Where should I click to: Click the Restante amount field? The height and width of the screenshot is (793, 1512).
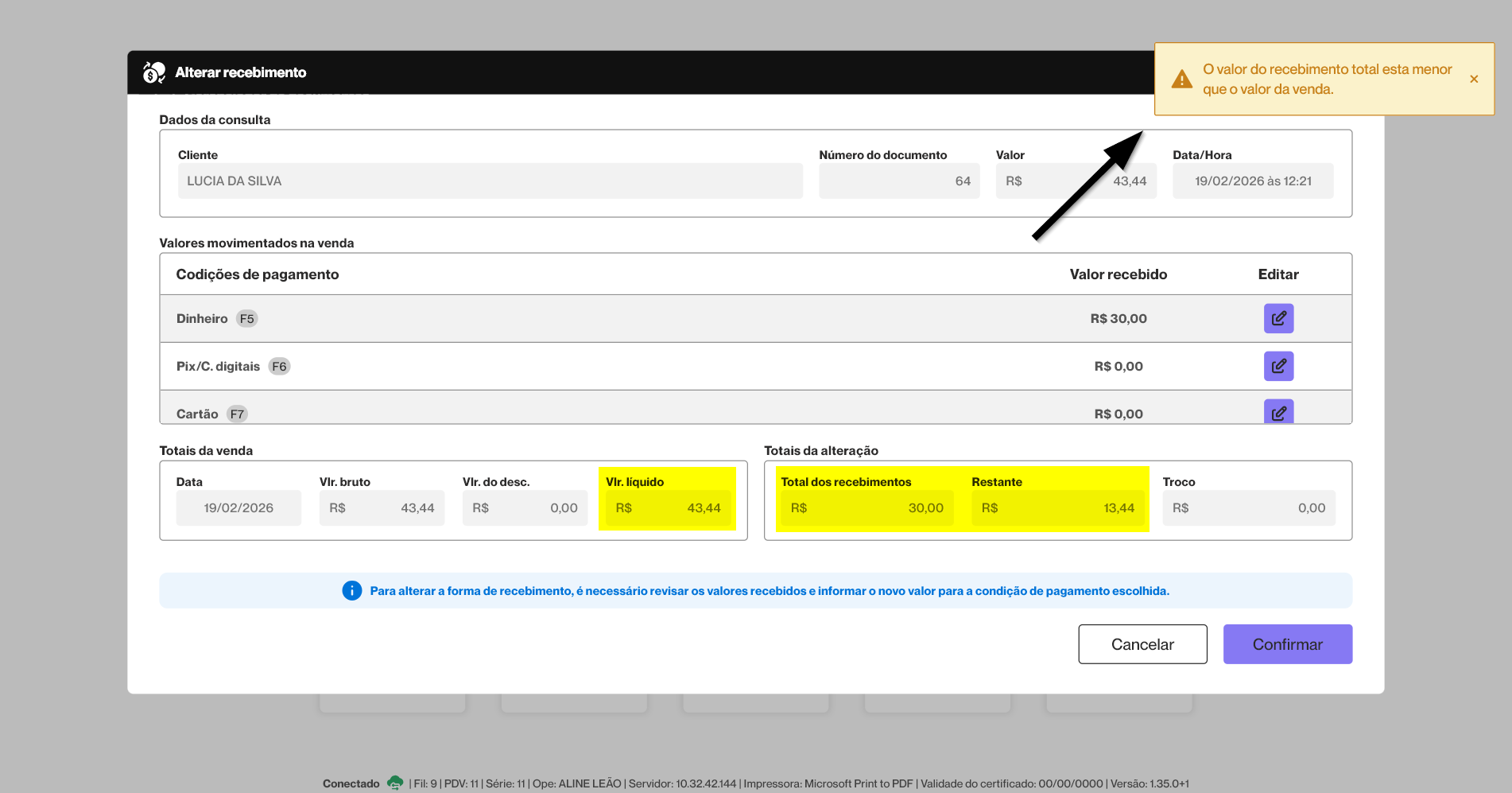pyautogui.click(x=1057, y=507)
